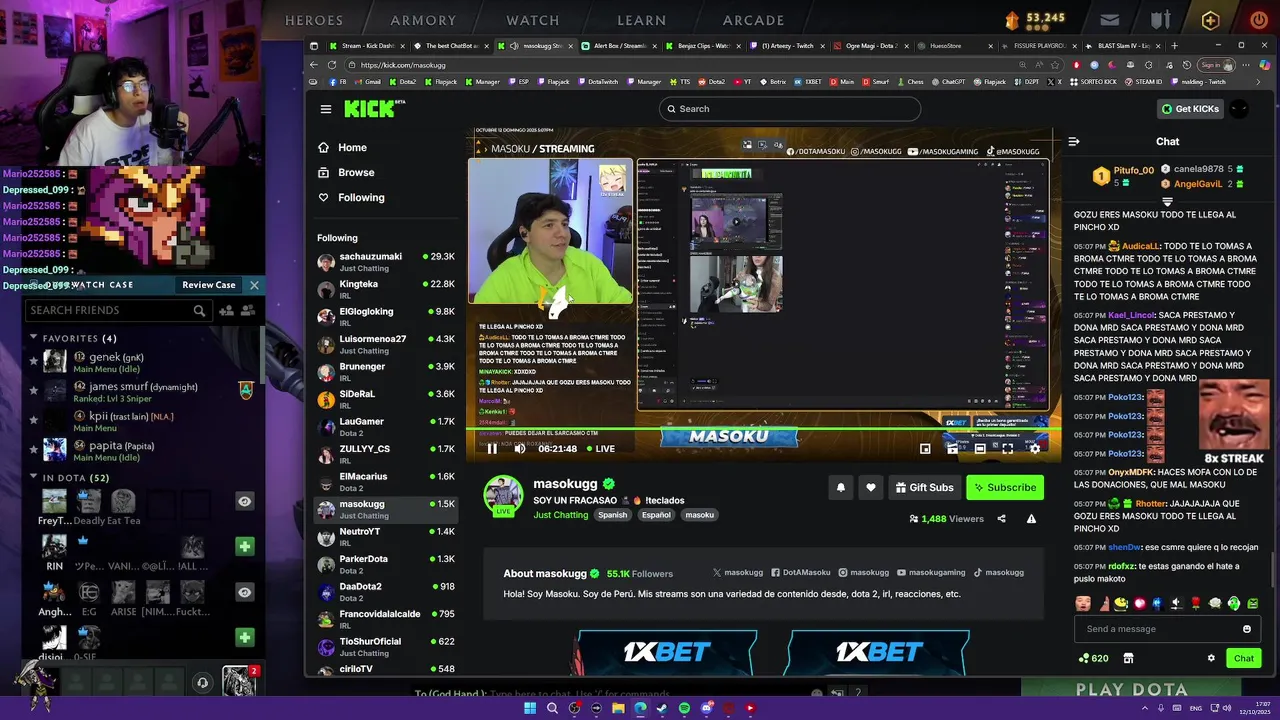Open Dota 2 ARCADE top menu
Screen dimensions: 1280x720
753,20
